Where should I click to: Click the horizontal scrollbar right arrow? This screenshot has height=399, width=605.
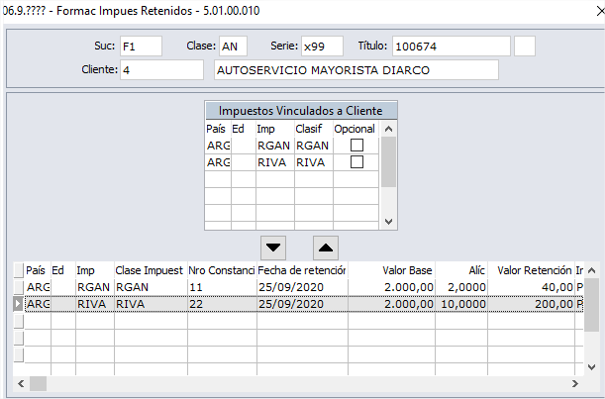click(x=575, y=384)
